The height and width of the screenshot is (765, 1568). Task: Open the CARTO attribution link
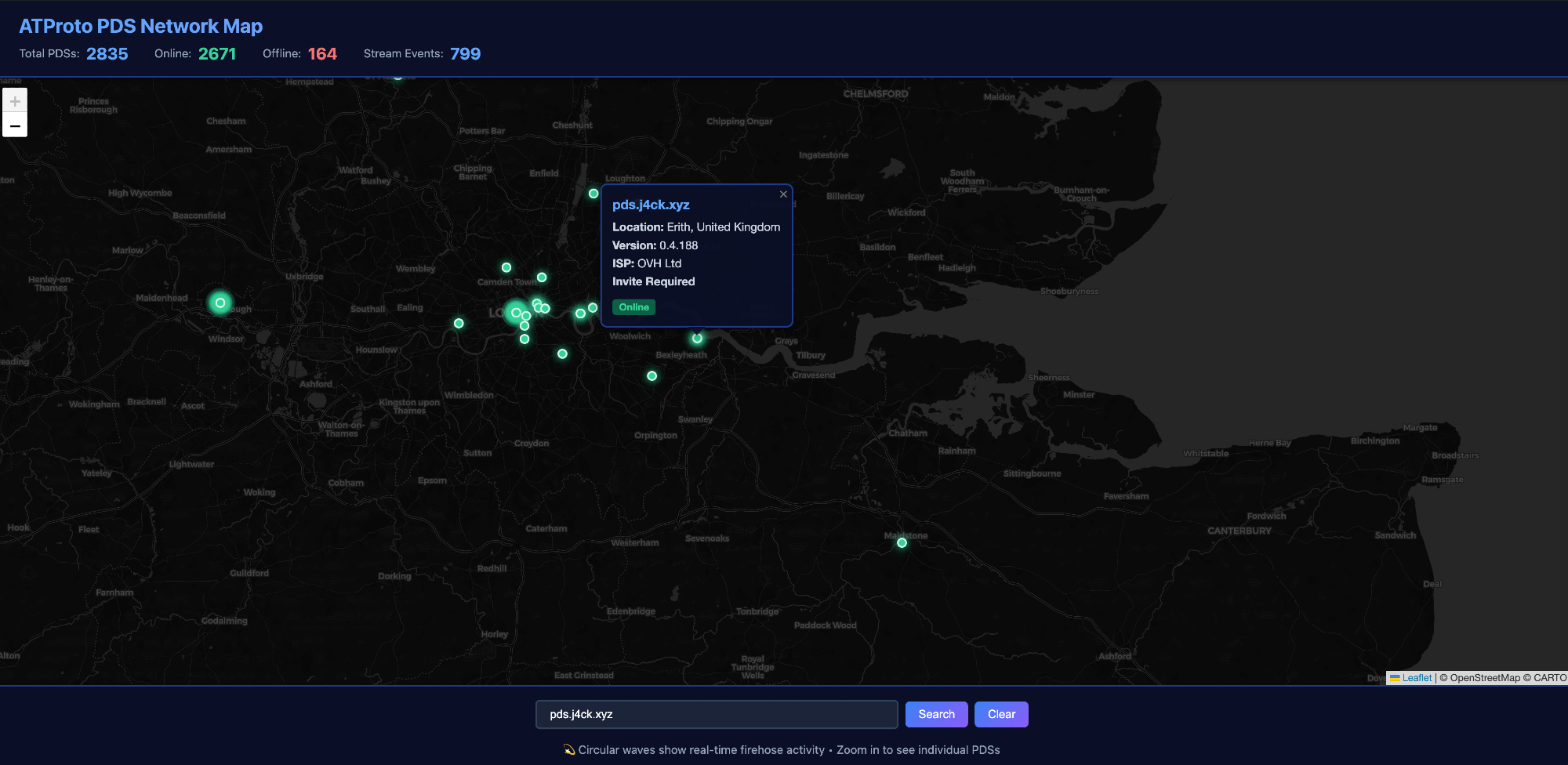pos(1549,678)
